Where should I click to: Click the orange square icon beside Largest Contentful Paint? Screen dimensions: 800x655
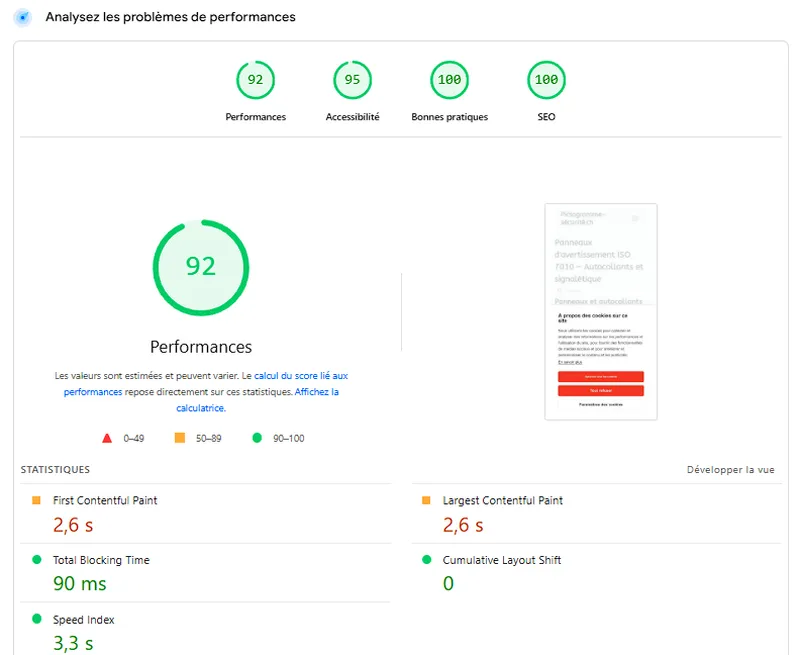pos(428,500)
